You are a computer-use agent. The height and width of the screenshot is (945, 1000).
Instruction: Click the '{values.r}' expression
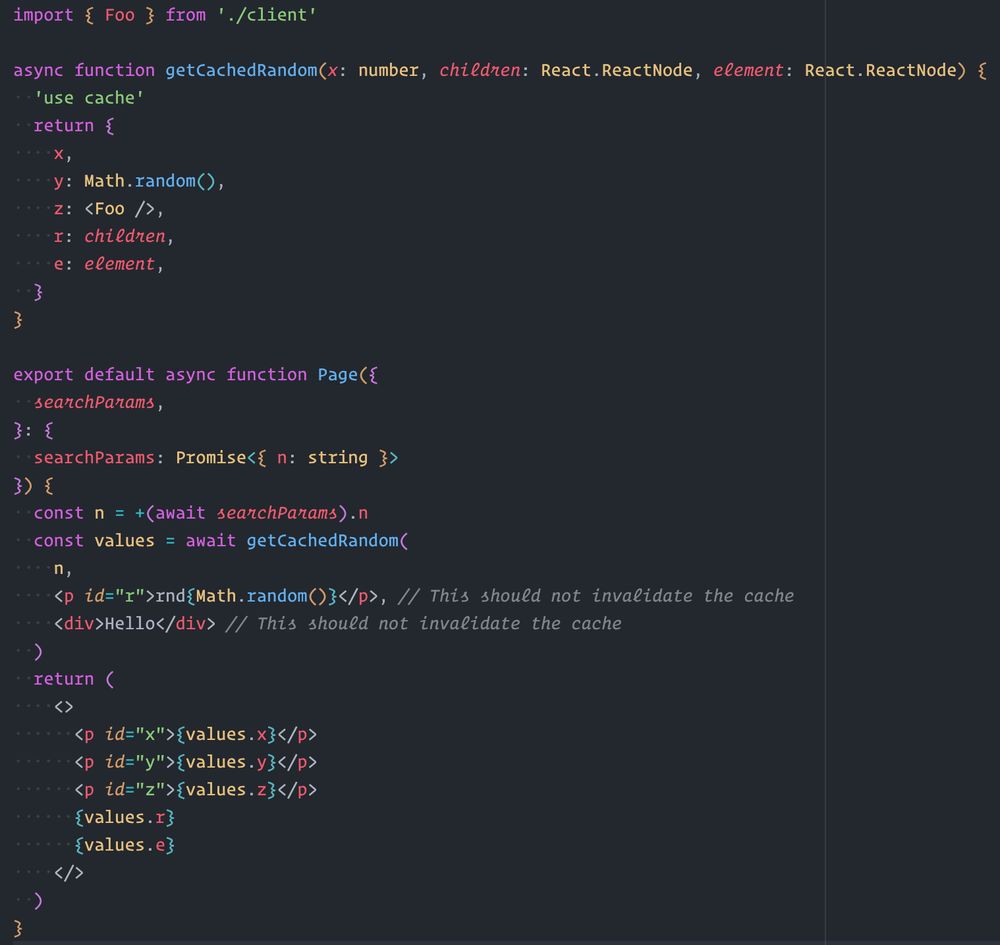(124, 817)
